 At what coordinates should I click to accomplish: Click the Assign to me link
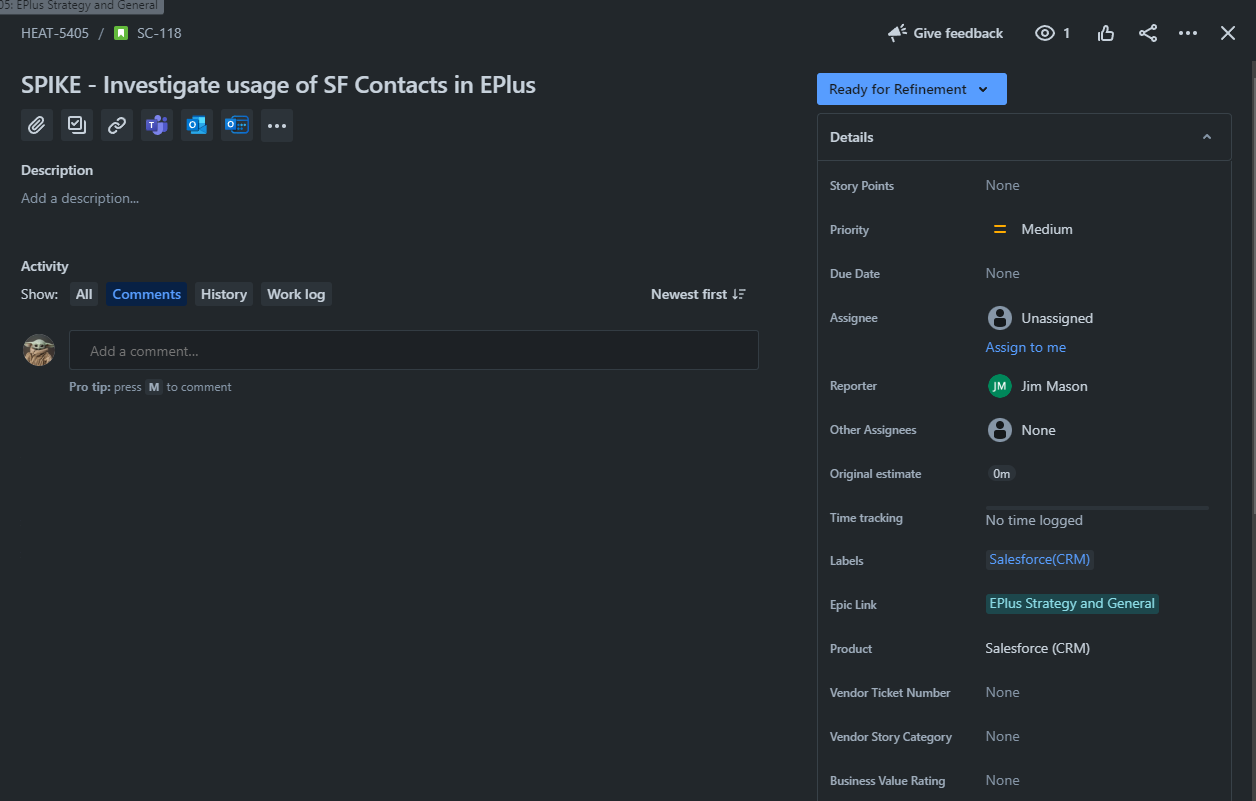[x=1026, y=347]
